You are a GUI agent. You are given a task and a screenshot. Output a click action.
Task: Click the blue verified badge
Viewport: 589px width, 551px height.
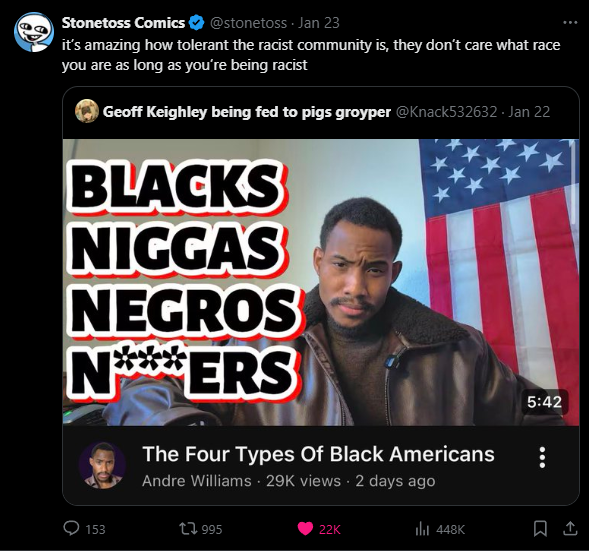click(x=196, y=23)
